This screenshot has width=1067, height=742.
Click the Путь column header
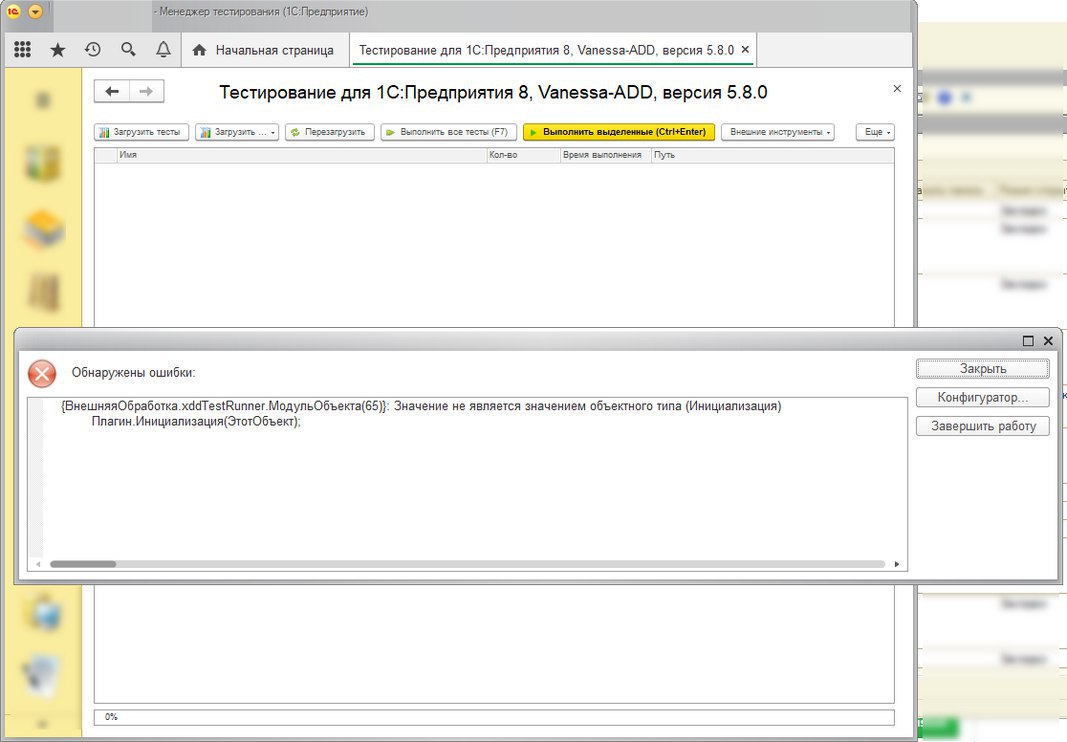tap(772, 155)
